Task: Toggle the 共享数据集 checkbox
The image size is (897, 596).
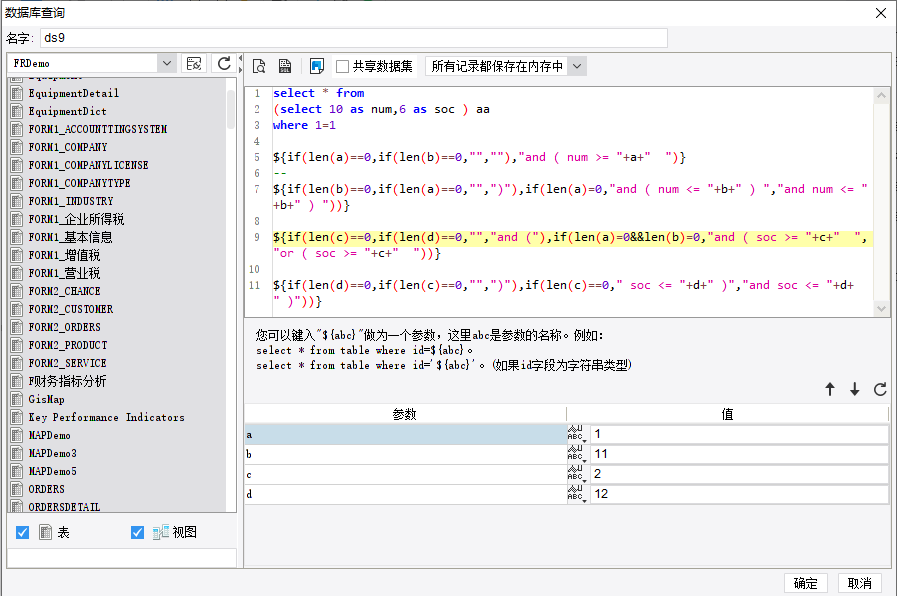Action: pos(342,66)
